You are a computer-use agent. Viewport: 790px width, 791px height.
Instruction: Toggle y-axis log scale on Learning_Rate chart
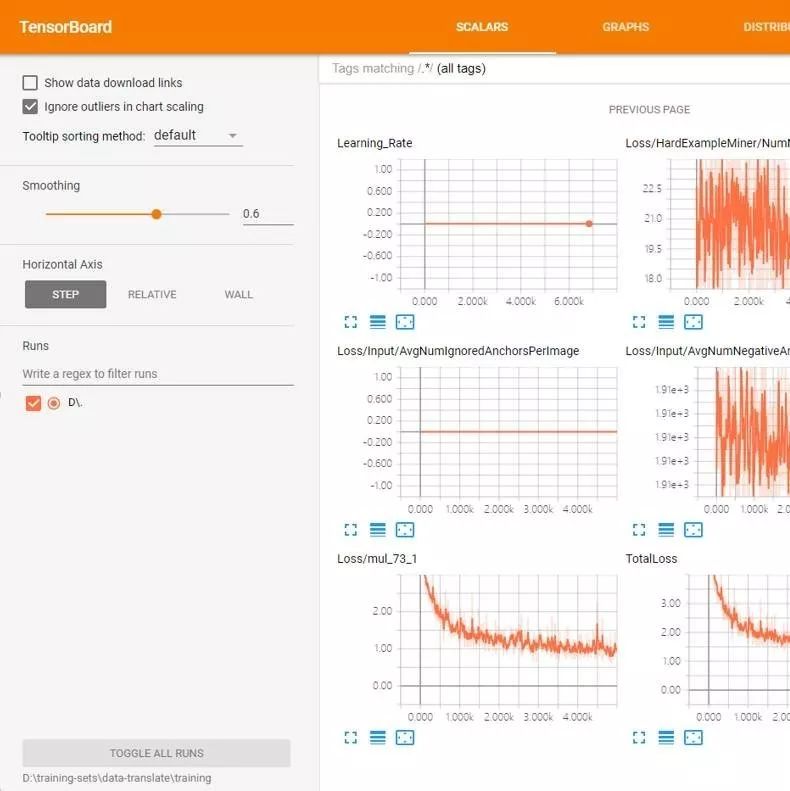[x=377, y=322]
